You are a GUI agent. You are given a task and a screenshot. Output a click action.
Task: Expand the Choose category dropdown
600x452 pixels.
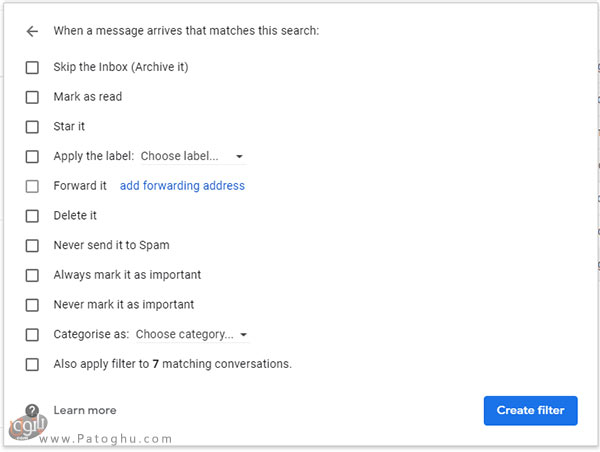186,334
